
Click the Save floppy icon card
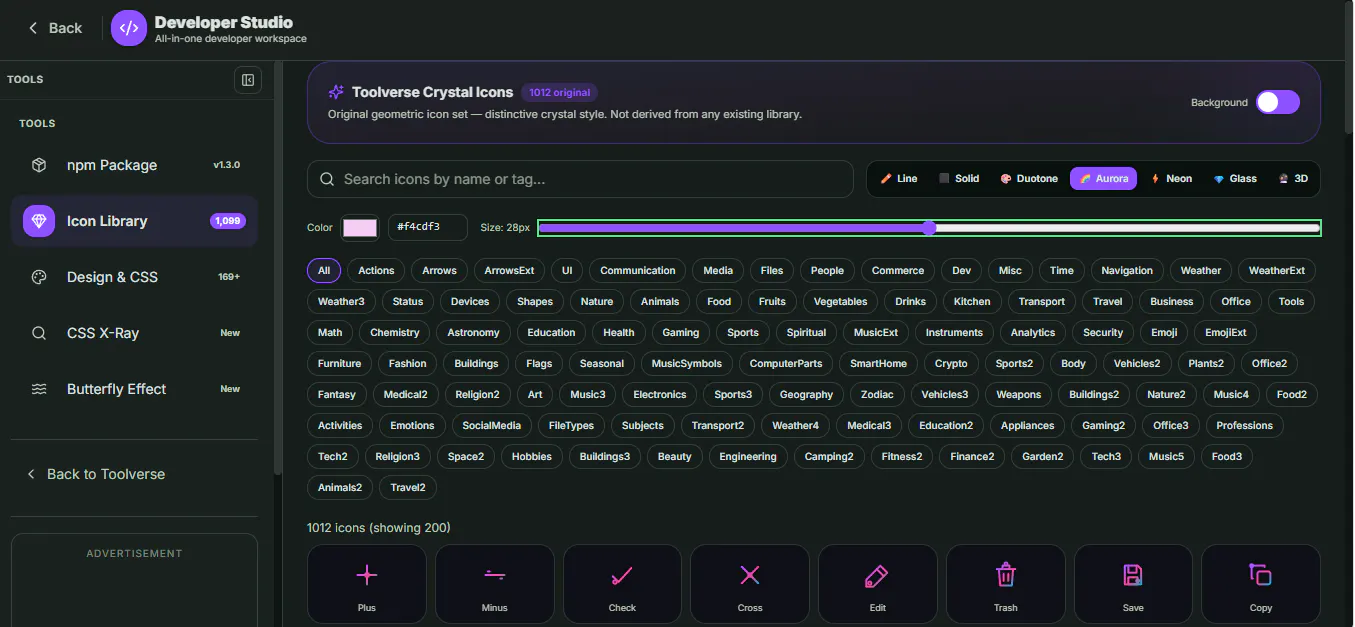pos(1133,584)
